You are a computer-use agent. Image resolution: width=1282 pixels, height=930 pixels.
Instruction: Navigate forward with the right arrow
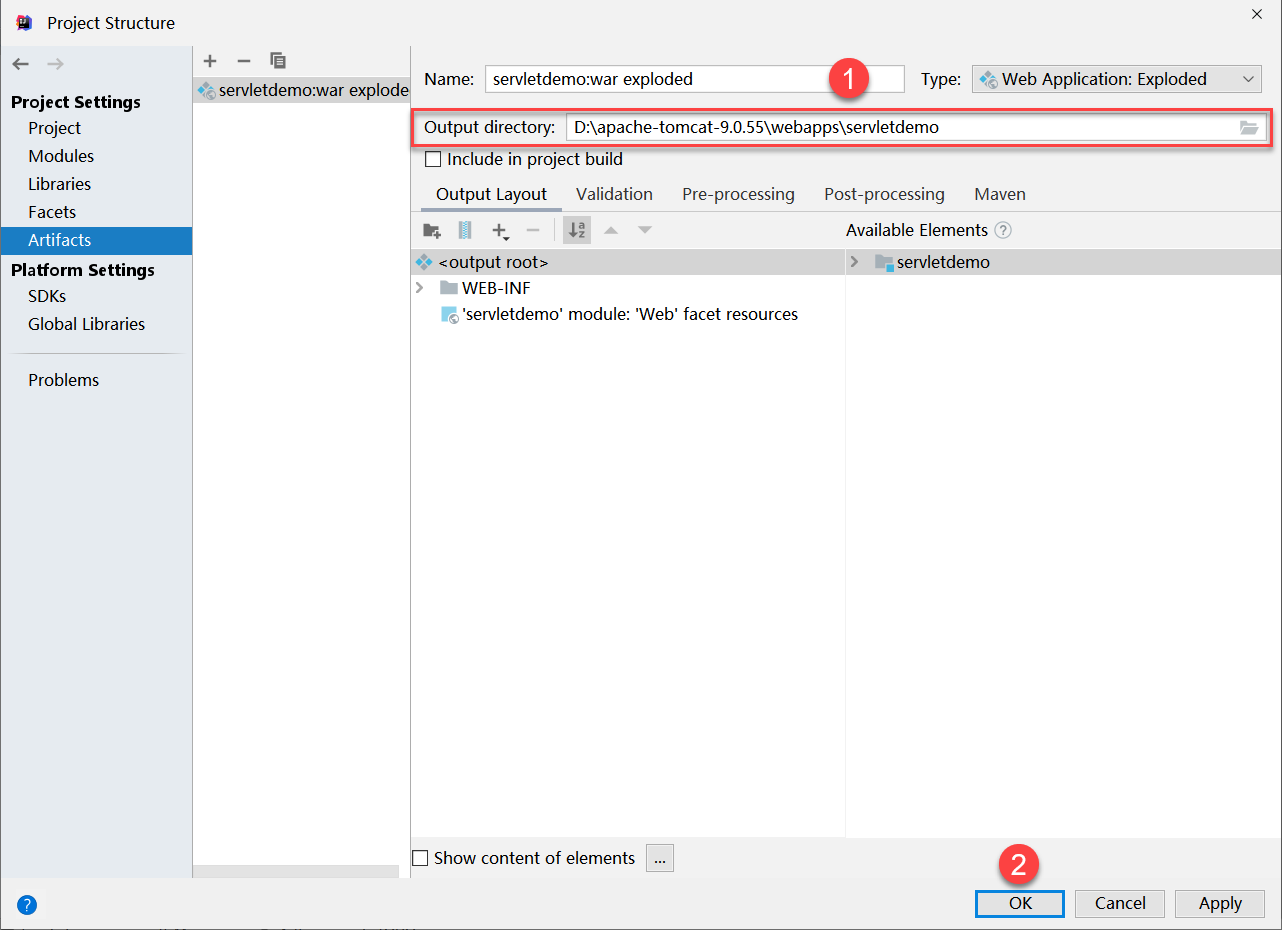click(x=55, y=64)
